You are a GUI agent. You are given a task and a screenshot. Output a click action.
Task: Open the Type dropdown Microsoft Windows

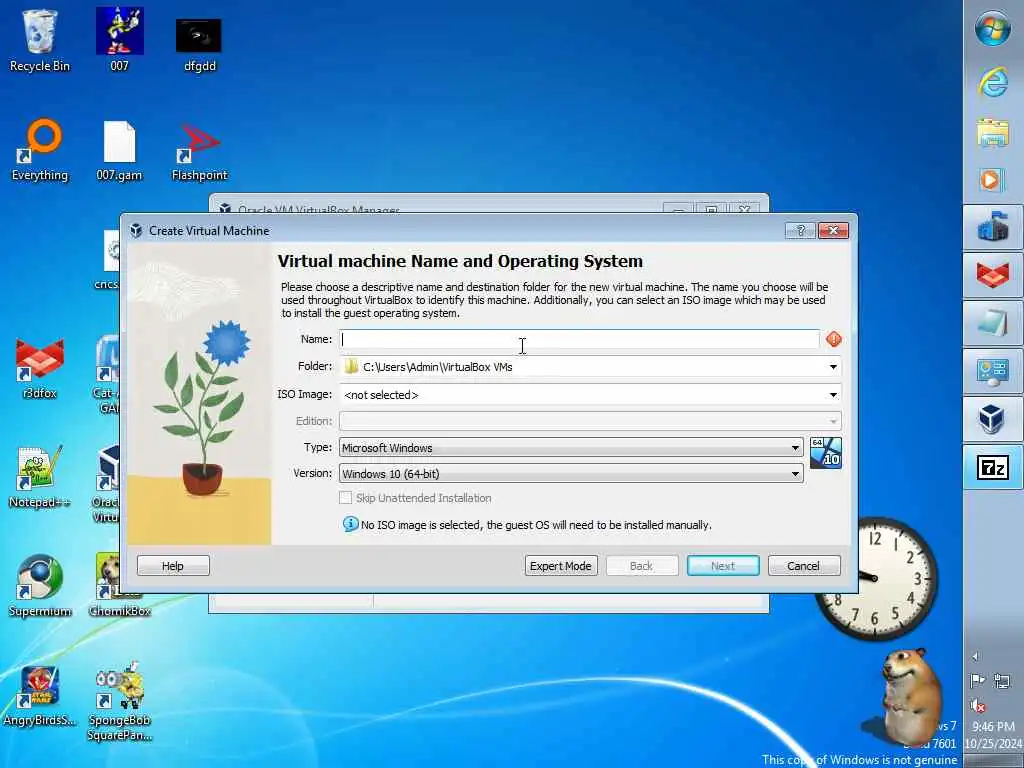click(x=571, y=447)
